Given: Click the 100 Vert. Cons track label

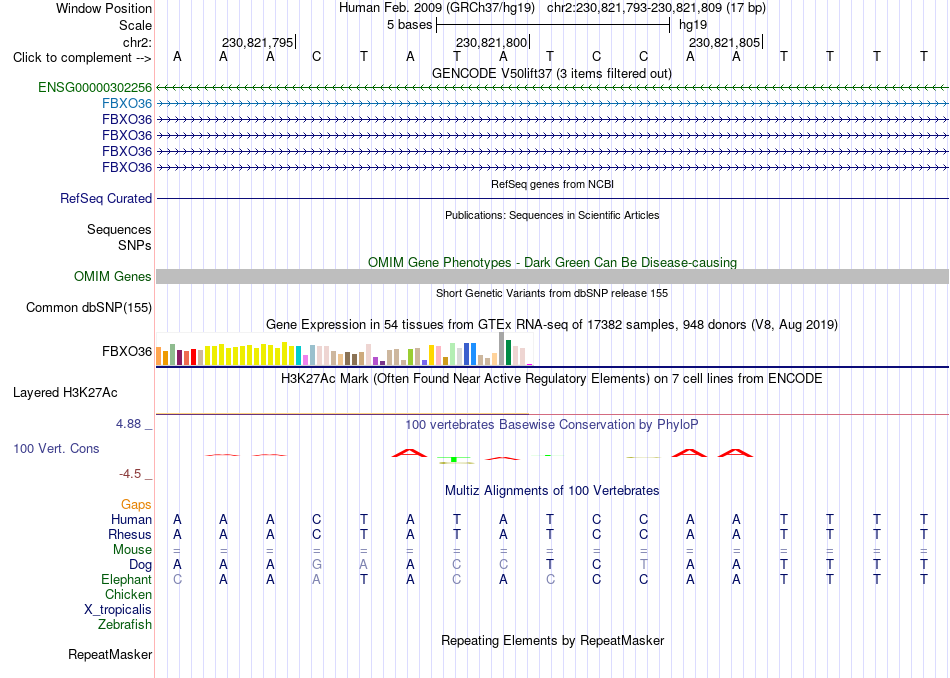Looking at the screenshot, I should point(56,448).
